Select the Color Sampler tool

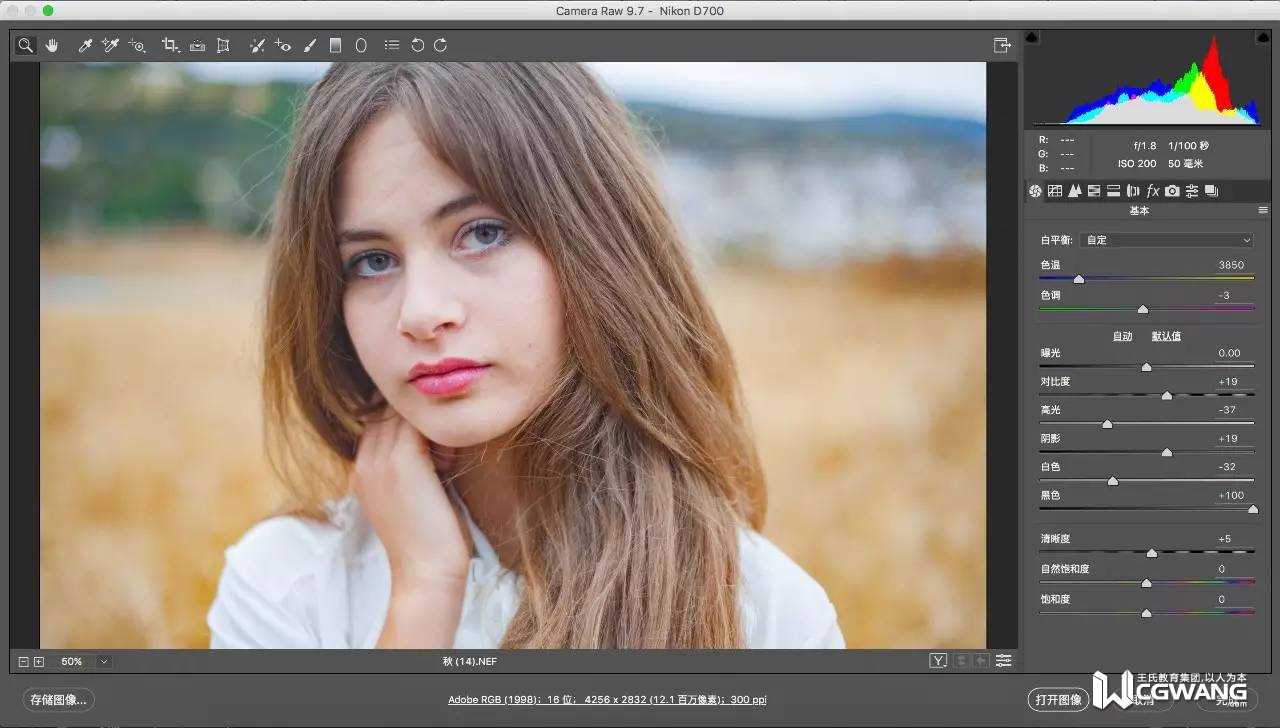tap(111, 45)
